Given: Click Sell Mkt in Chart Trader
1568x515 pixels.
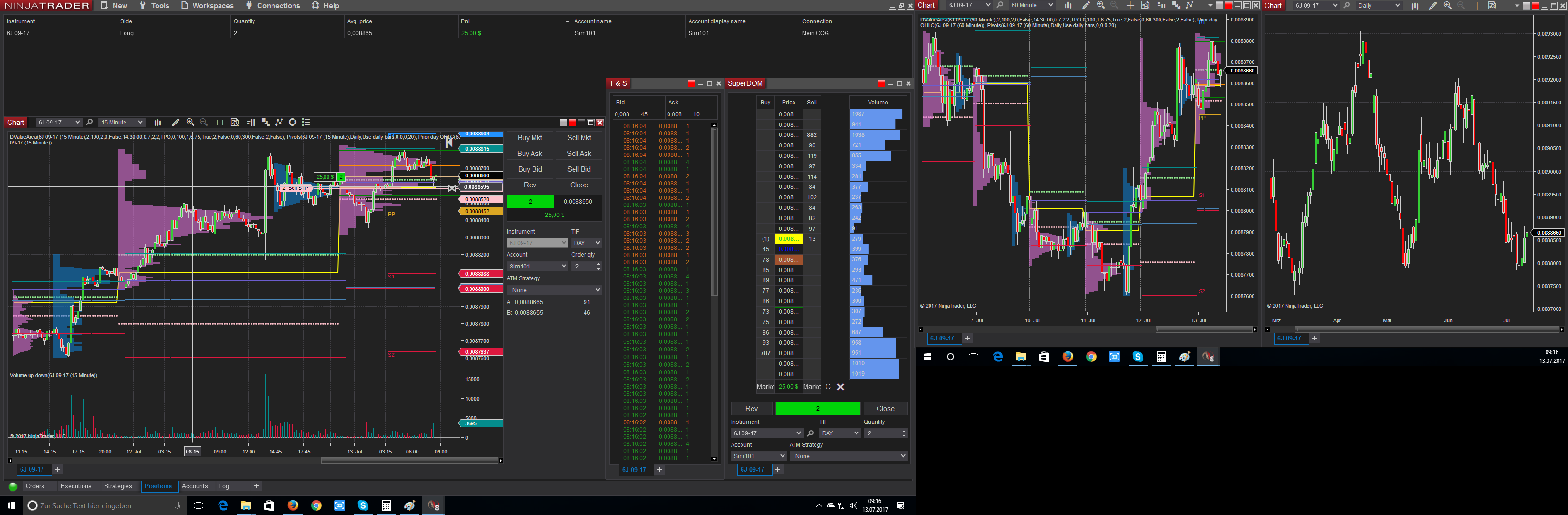Looking at the screenshot, I should [579, 138].
